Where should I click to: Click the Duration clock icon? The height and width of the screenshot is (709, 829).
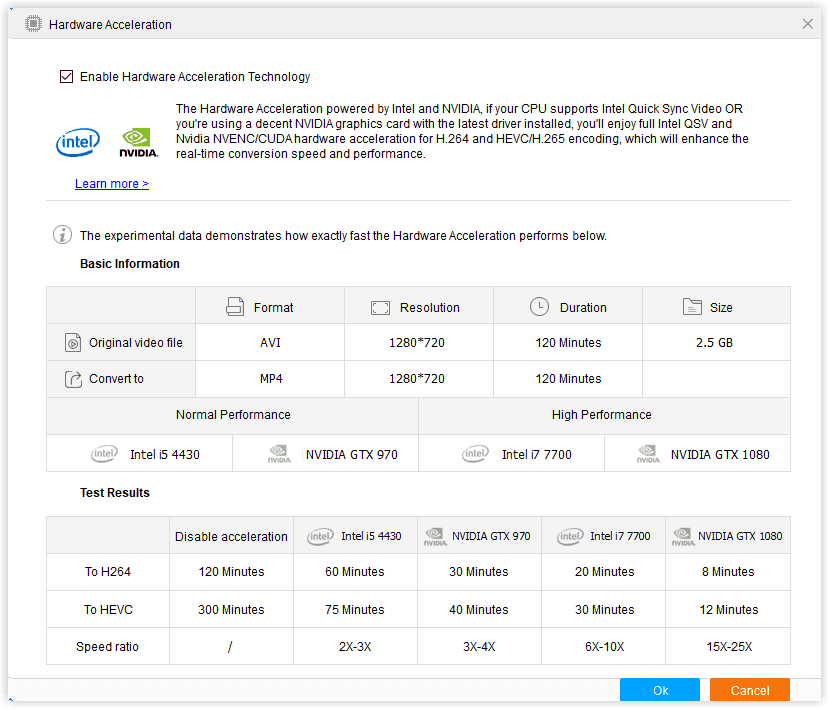(x=539, y=307)
